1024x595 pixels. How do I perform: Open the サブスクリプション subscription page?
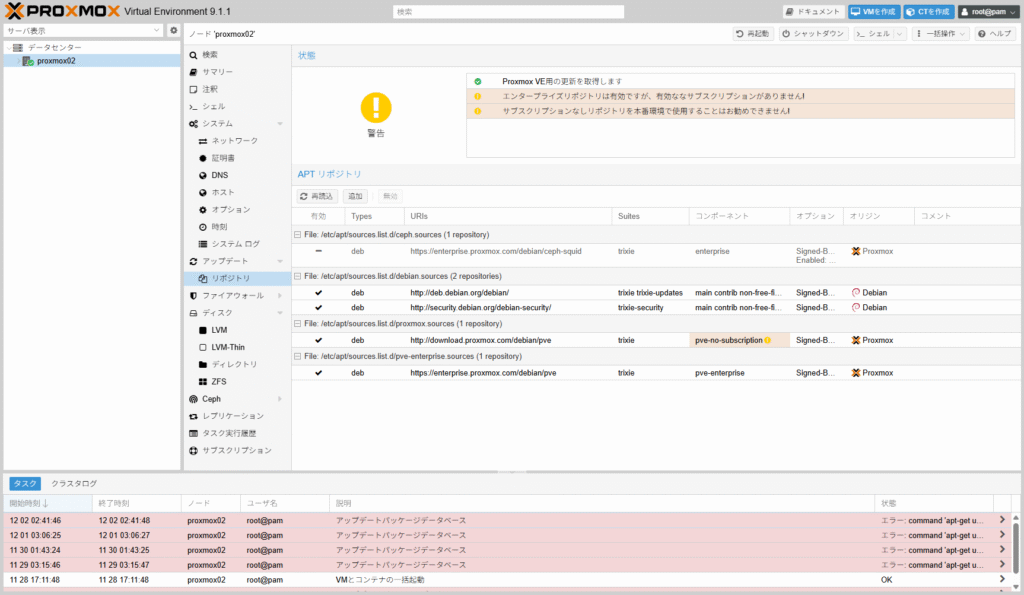click(x=236, y=450)
